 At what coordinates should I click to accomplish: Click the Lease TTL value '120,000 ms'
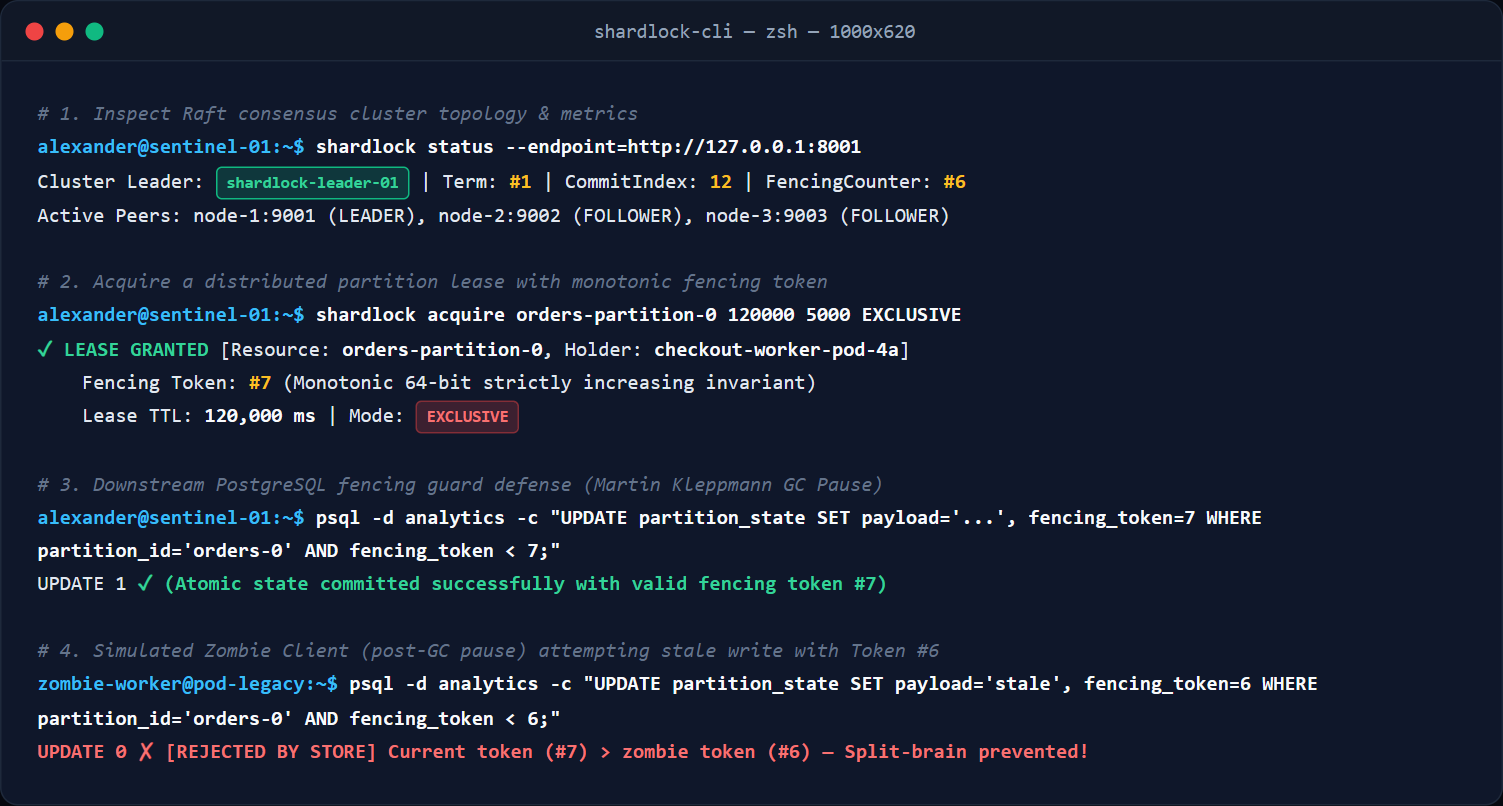coord(260,416)
